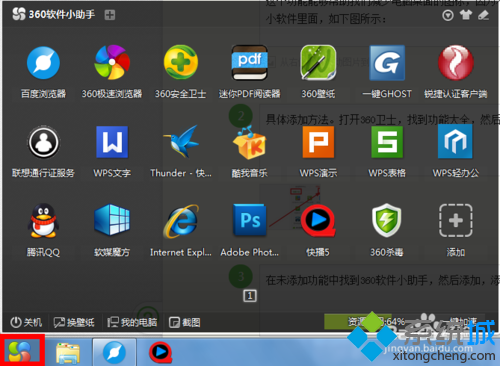This screenshot has width=500, height=366.
Task: Launch 软媒魔方
Action: pos(112,220)
